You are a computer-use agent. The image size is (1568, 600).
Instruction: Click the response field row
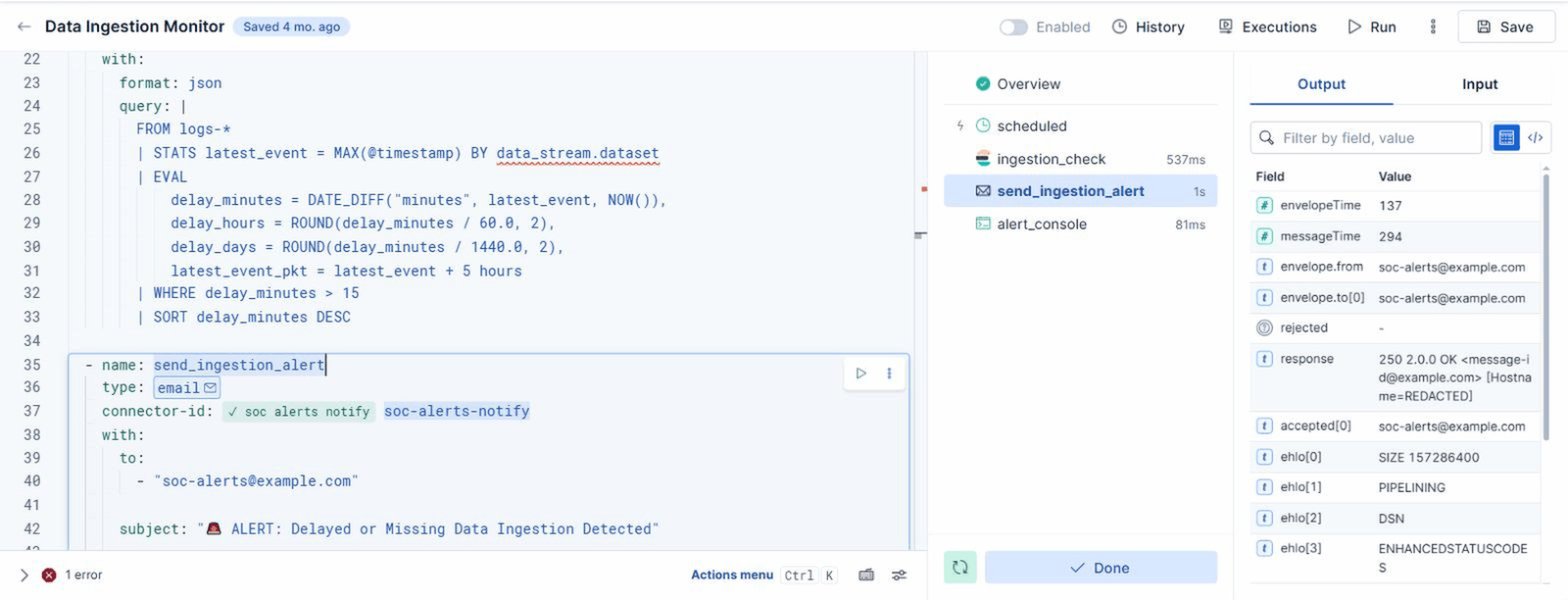(x=1395, y=377)
